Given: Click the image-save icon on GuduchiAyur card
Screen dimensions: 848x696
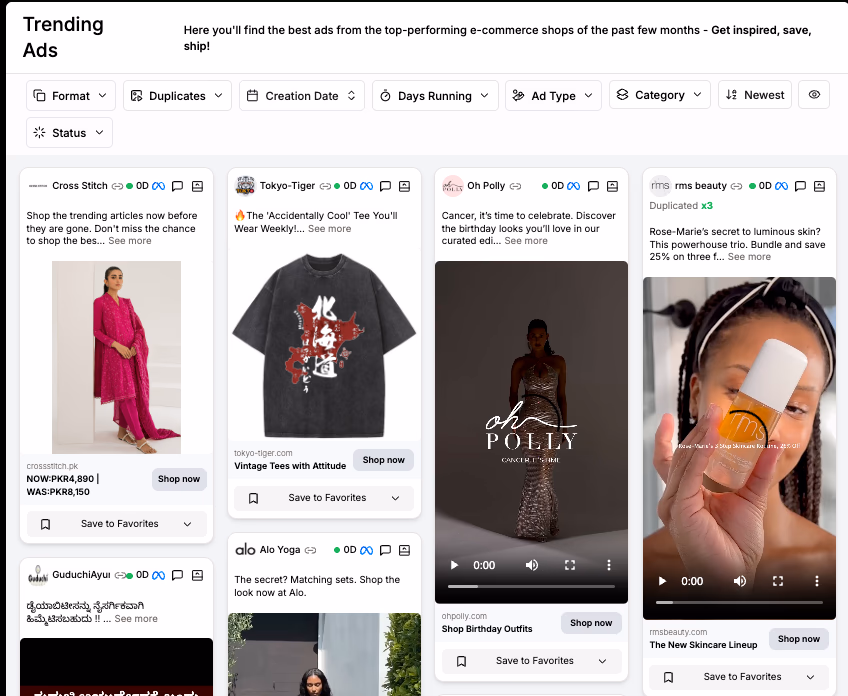Looking at the screenshot, I should pyautogui.click(x=197, y=575).
